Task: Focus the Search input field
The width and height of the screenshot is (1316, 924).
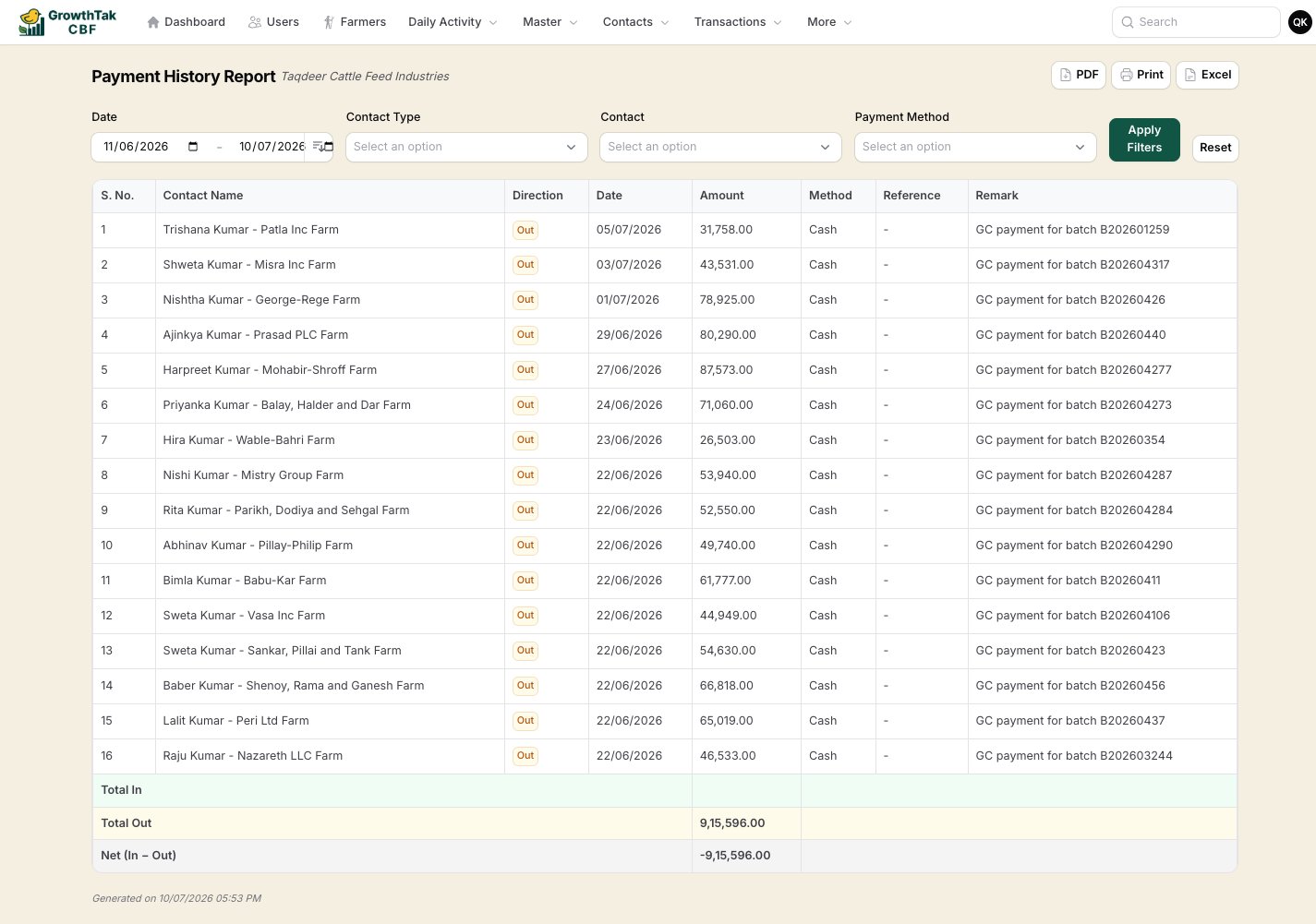Action: pos(1196,22)
